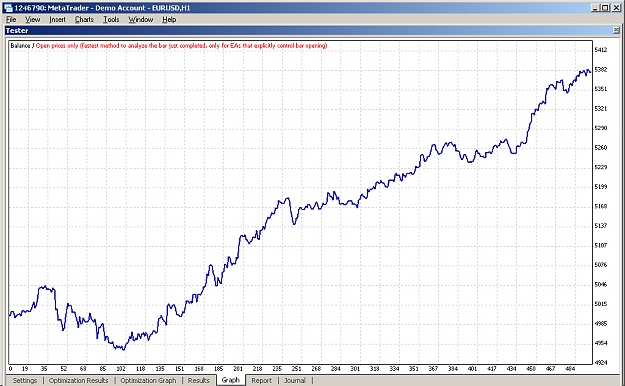Click the 351 label on the trade axis
The height and width of the screenshot is (386, 625).
tap(414, 369)
